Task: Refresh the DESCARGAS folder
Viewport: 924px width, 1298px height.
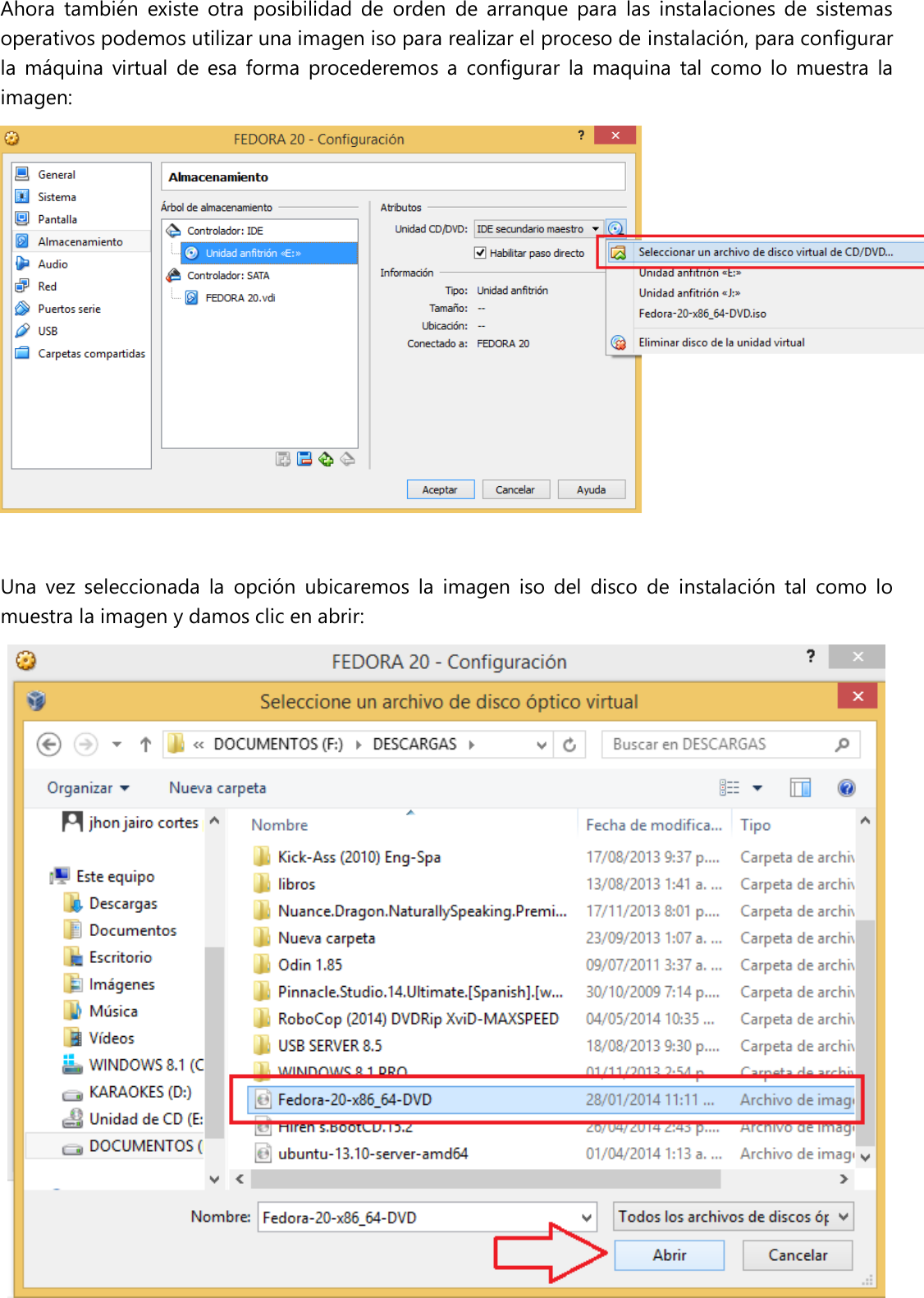Action: (569, 745)
